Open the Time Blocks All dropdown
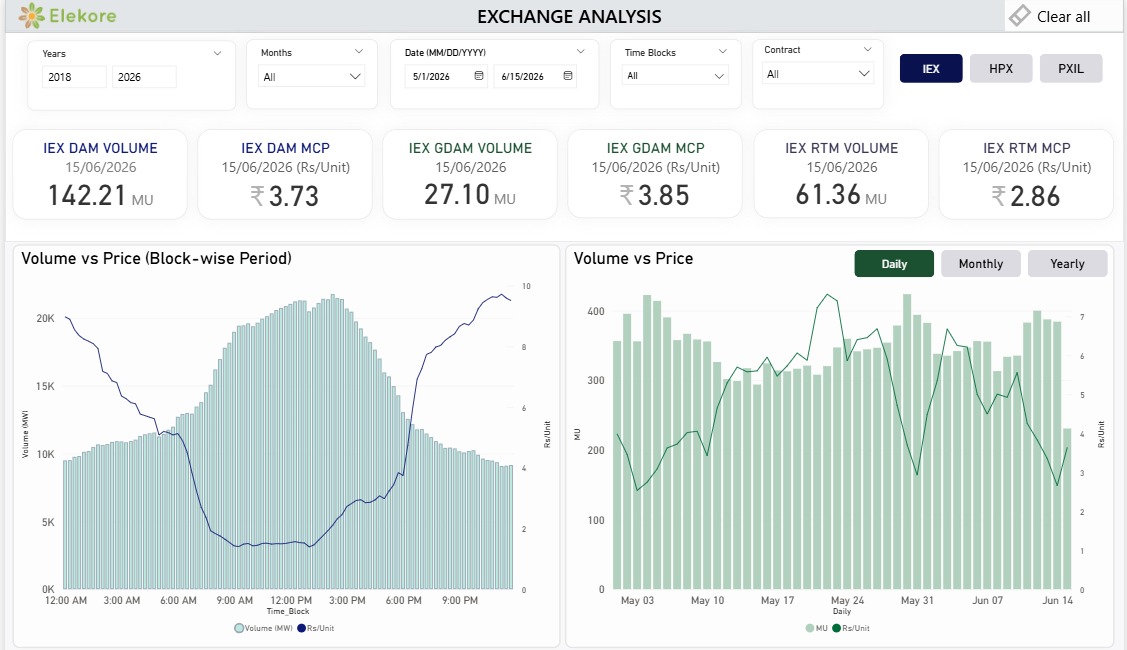Image resolution: width=1127 pixels, height=650 pixels. coord(675,75)
